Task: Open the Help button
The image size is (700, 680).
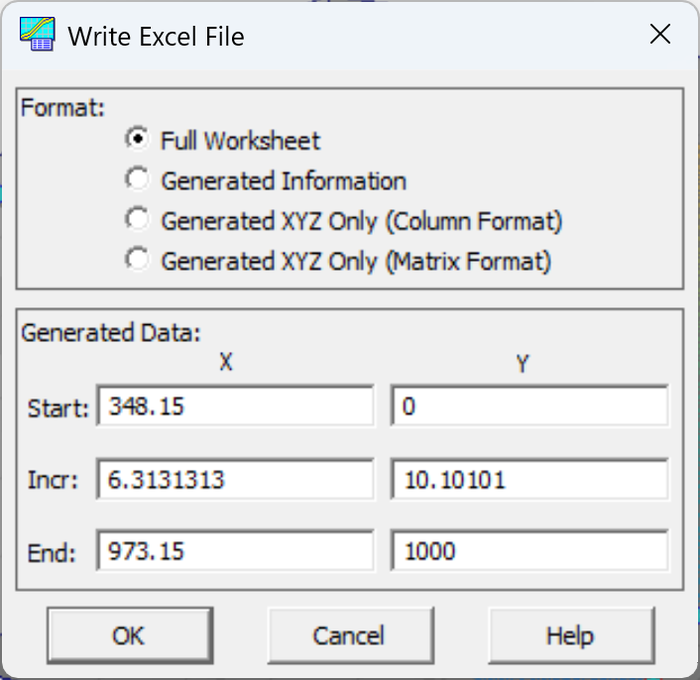Action: point(571,635)
